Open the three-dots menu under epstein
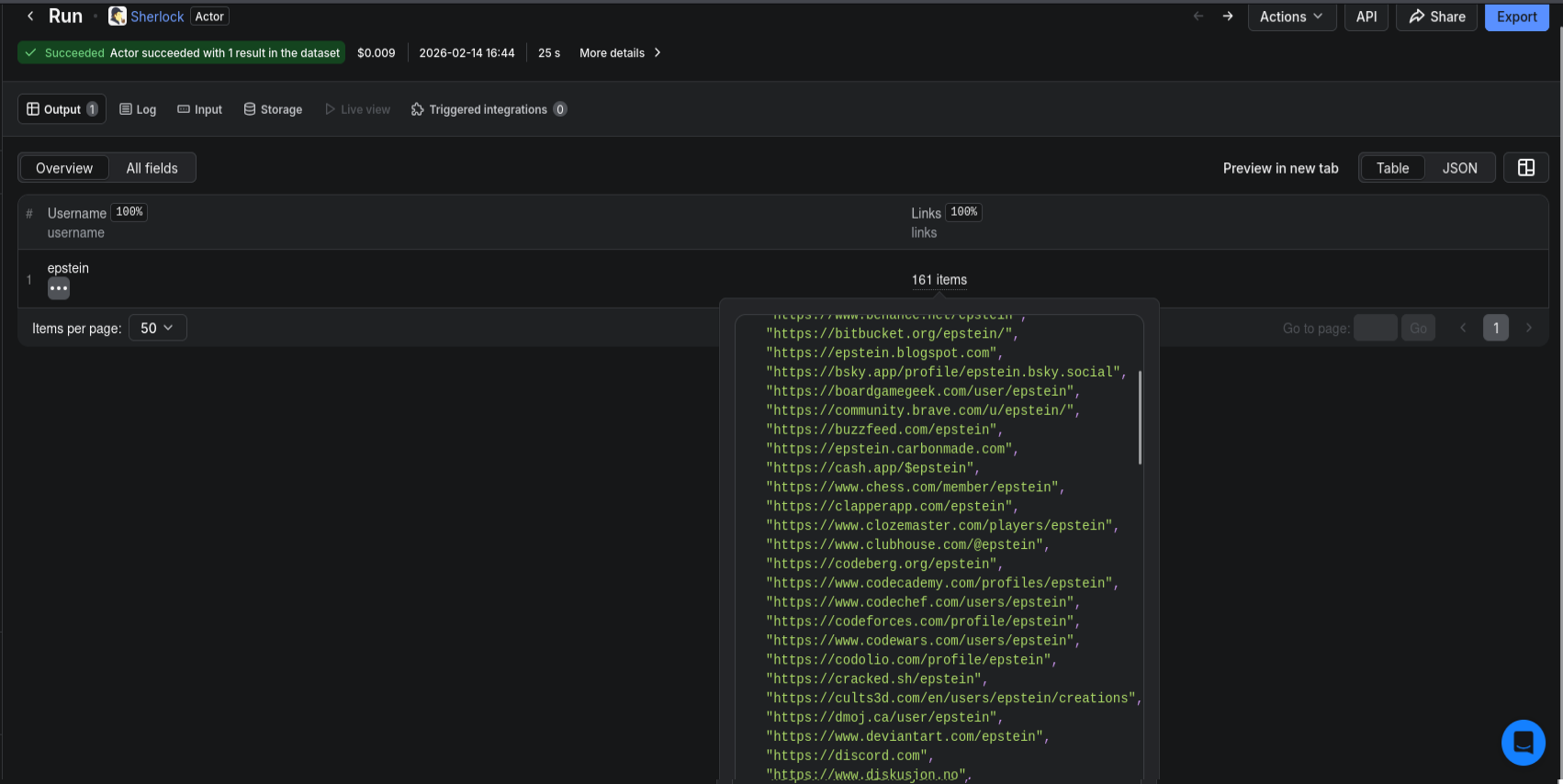Screen dimensions: 1563x784 (x=59, y=288)
